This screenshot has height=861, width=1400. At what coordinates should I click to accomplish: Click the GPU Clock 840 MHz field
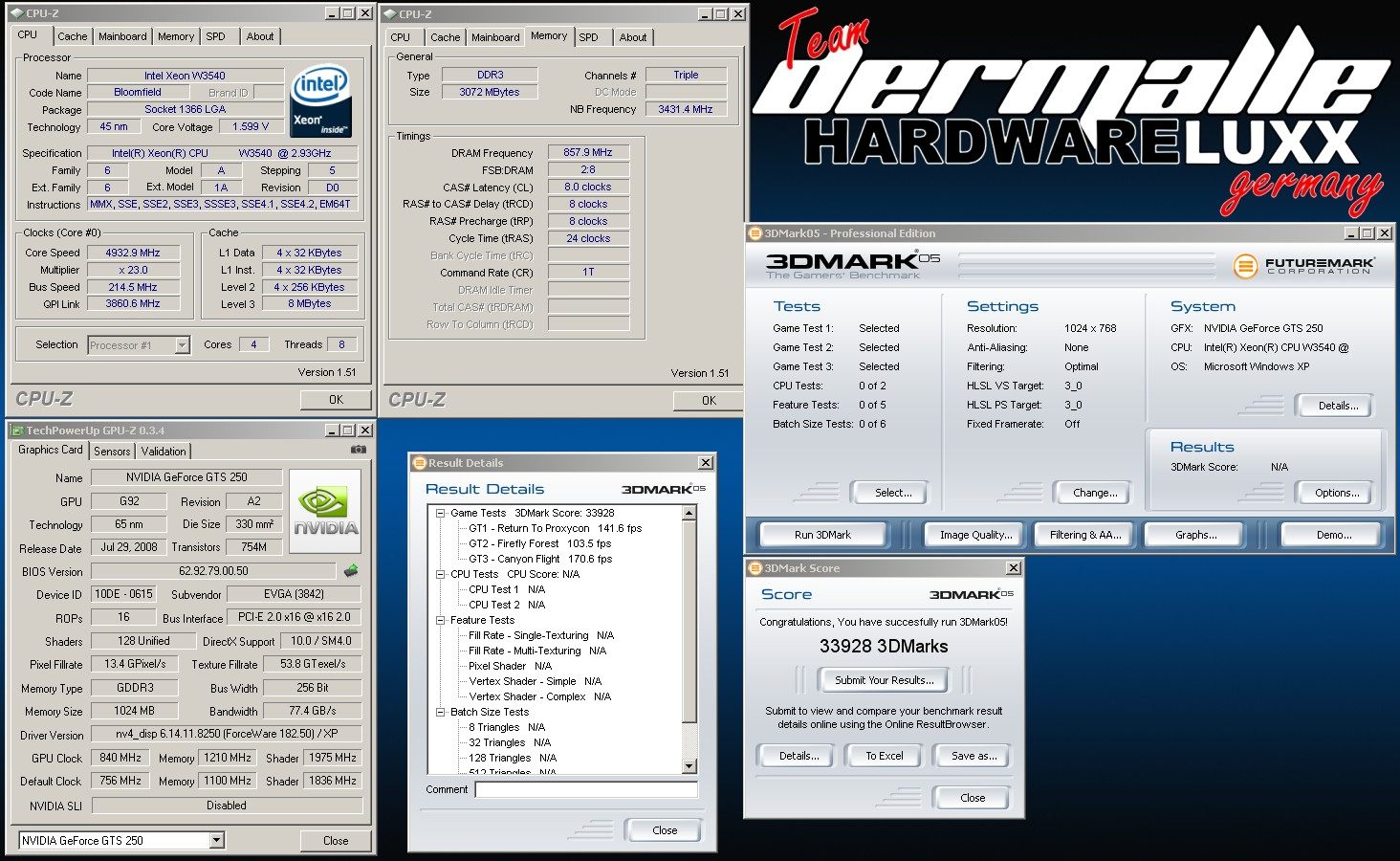pyautogui.click(x=120, y=758)
